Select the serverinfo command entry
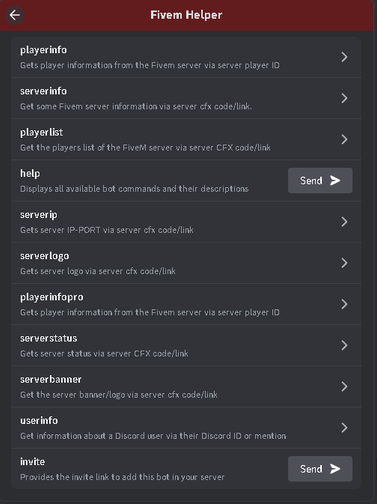This screenshot has height=504, width=377. (x=186, y=98)
